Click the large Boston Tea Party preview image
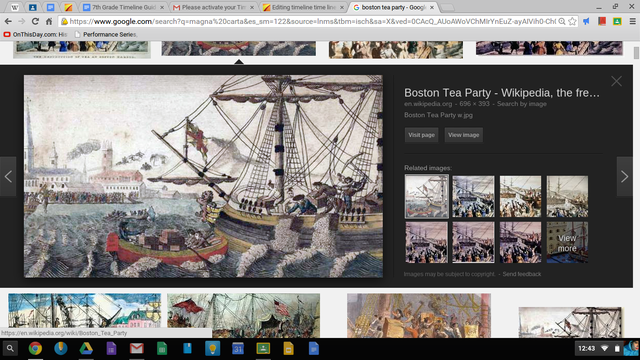Viewport: 640px width, 360px height. click(x=203, y=176)
